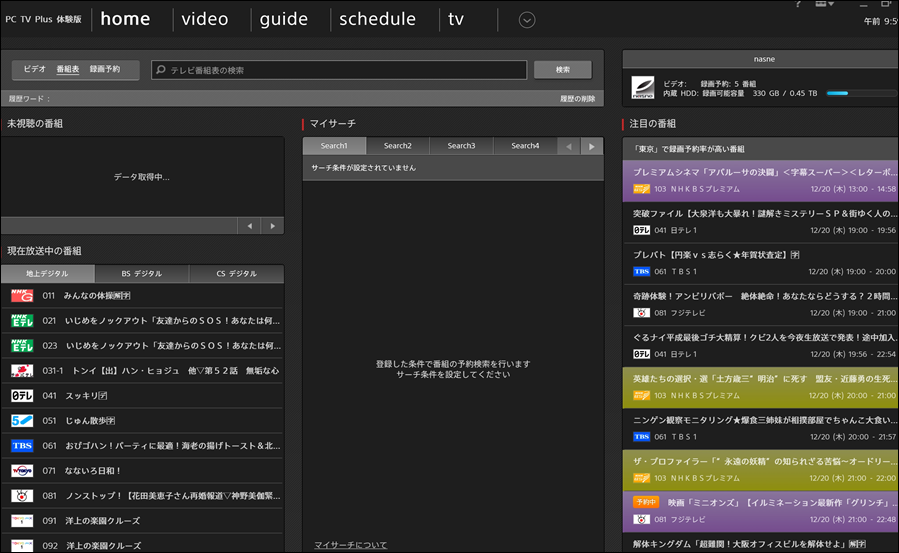Screen dimensions: 899x553
Task: Open the マイサーチについて link
Action: (350, 545)
